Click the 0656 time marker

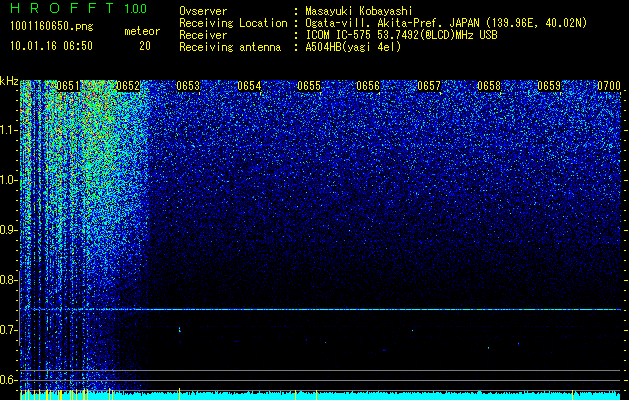coord(368,86)
